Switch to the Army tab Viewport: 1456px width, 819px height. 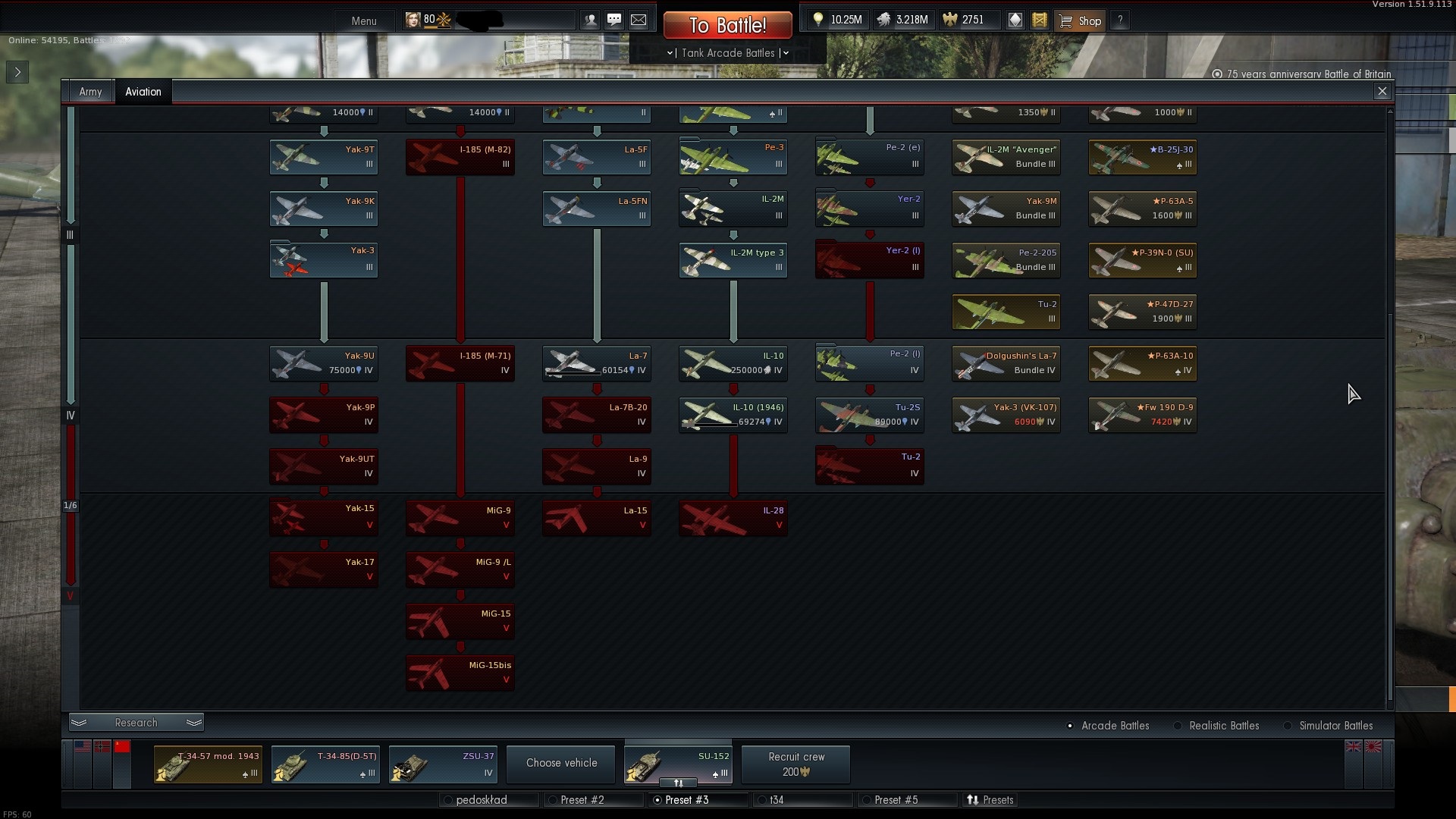click(90, 92)
